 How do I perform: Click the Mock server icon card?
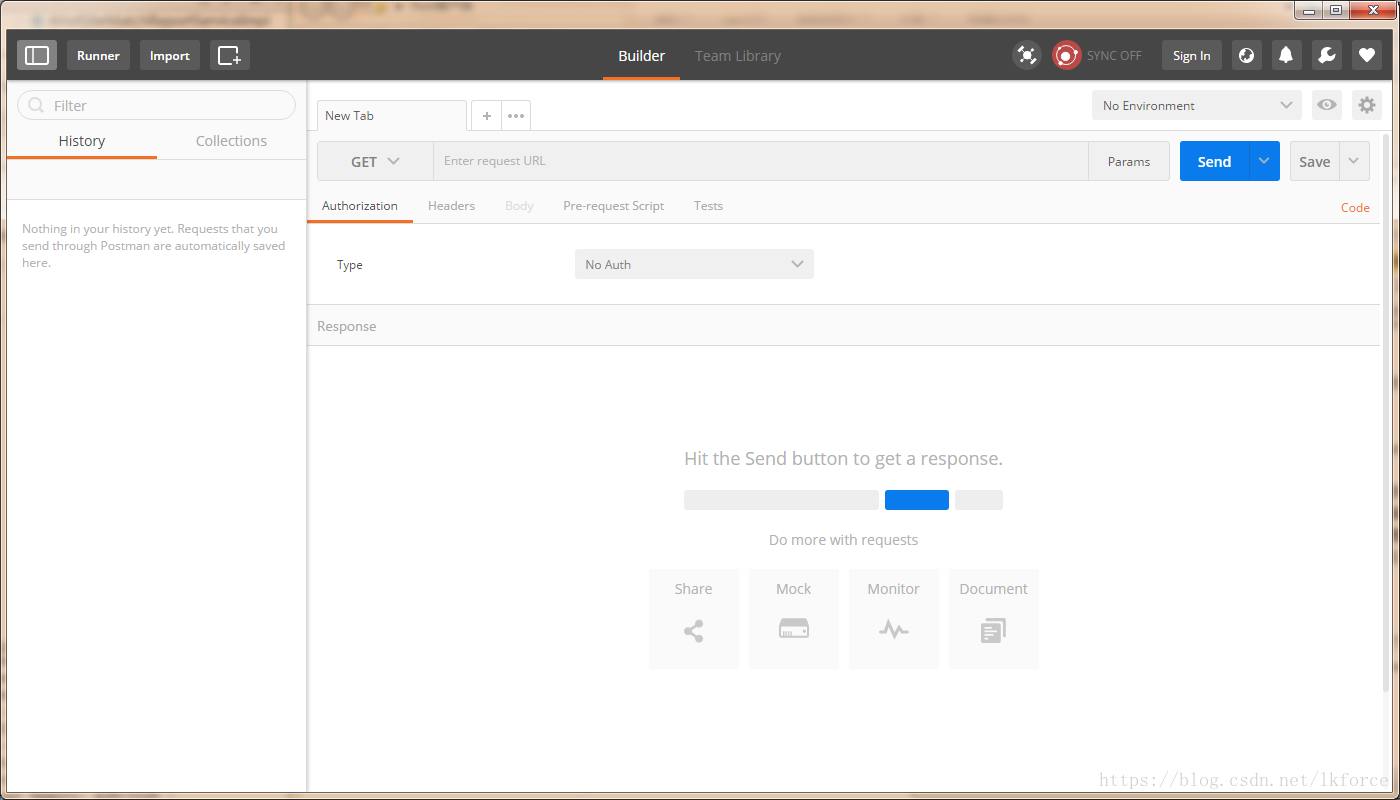(794, 619)
